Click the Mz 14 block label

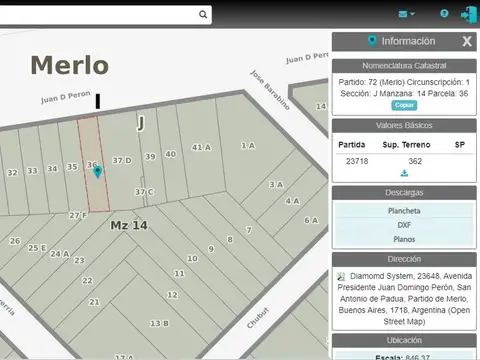129,225
